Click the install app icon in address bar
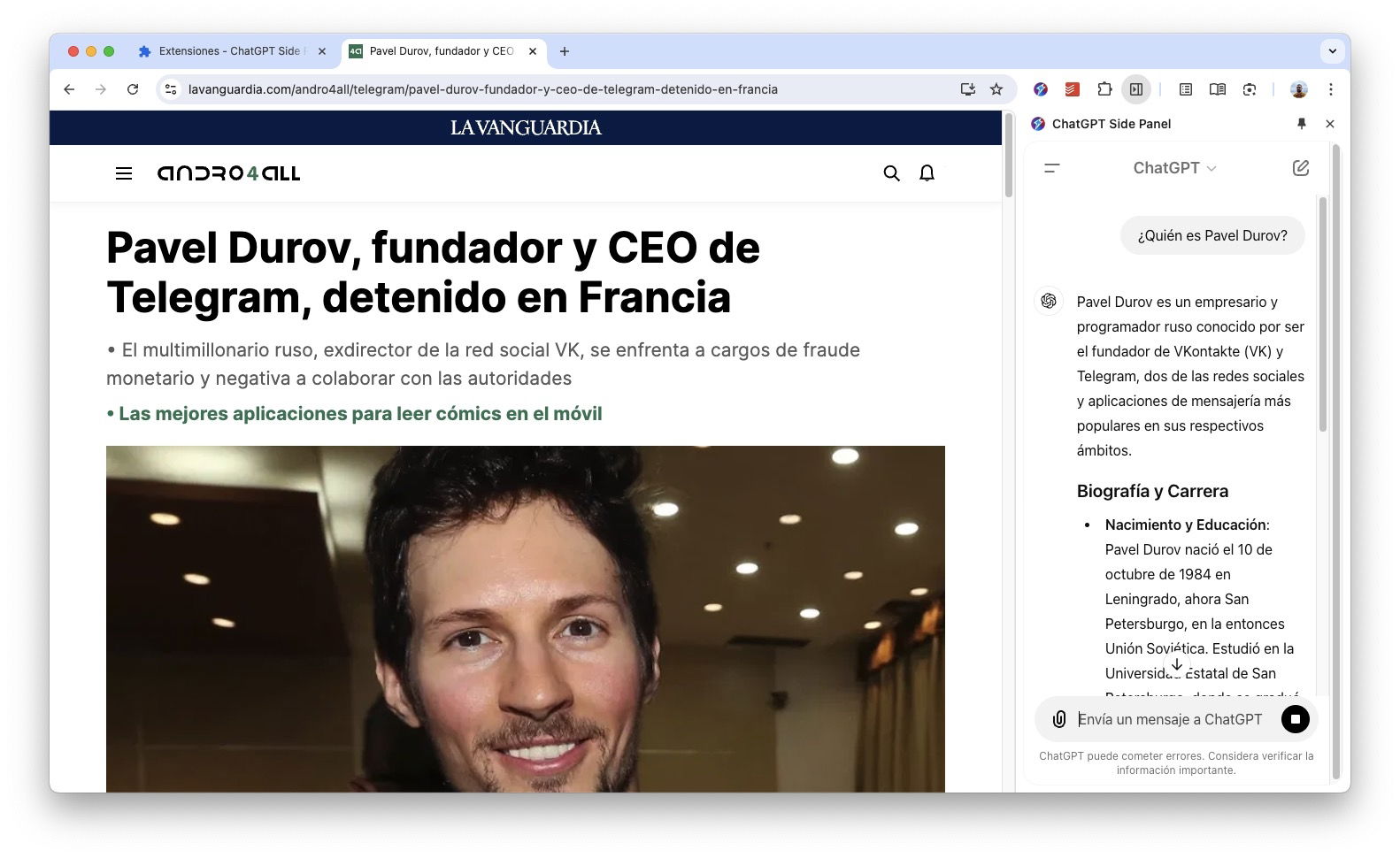Viewport: 1400px width, 858px height. pyautogui.click(x=968, y=89)
